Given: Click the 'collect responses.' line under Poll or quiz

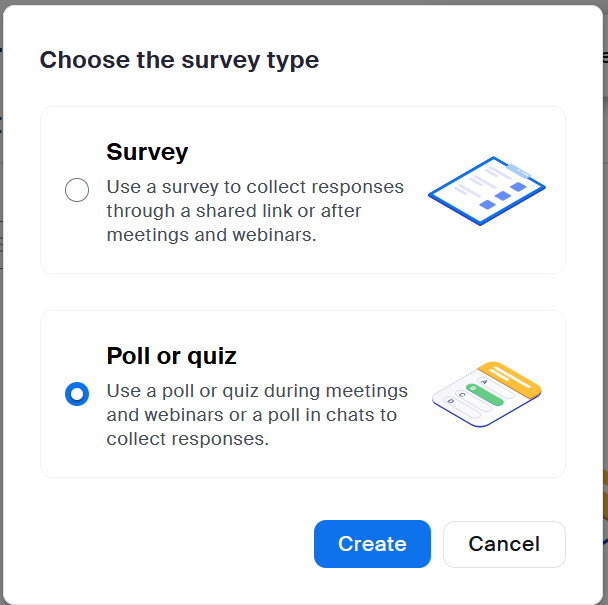Looking at the screenshot, I should [x=187, y=439].
